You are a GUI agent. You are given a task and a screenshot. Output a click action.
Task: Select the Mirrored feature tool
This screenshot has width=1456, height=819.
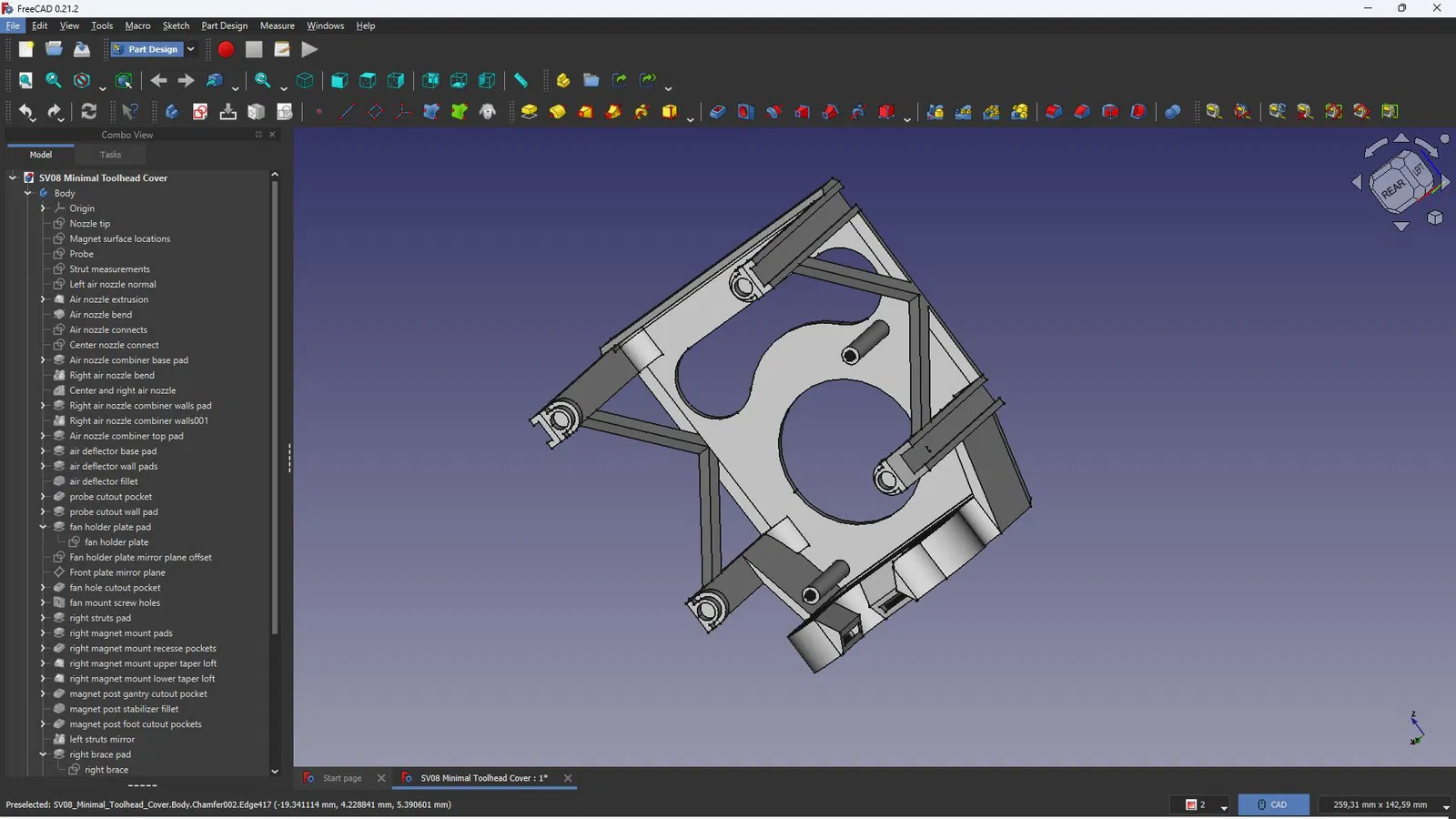[x=935, y=111]
